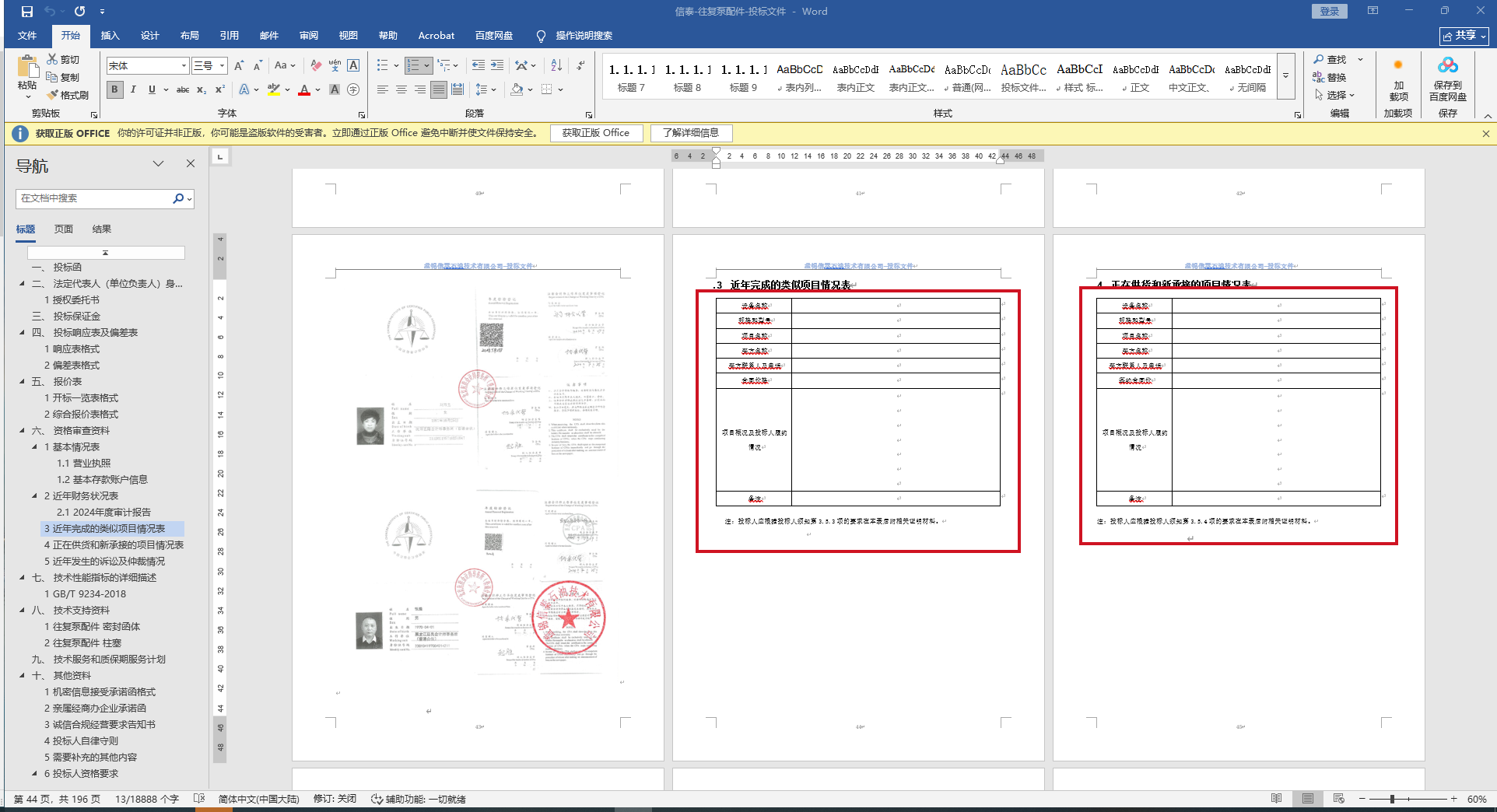
Task: Click the bulleted list icon
Action: point(382,66)
